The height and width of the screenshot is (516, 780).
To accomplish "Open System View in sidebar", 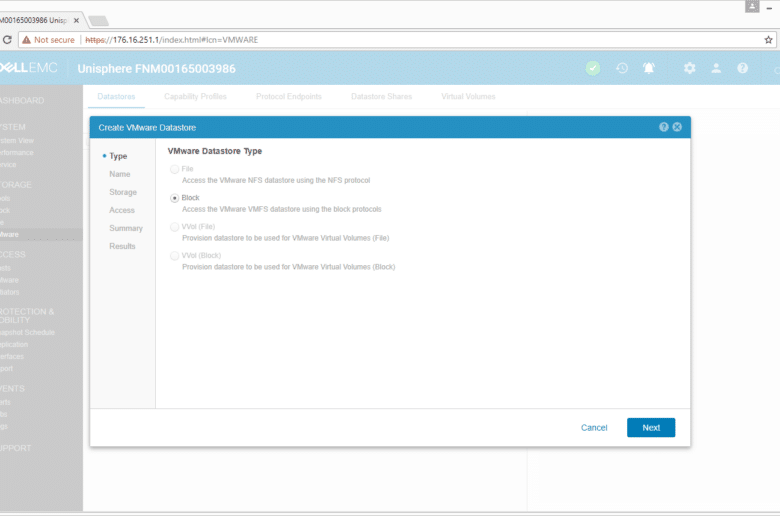I will pos(17,141).
